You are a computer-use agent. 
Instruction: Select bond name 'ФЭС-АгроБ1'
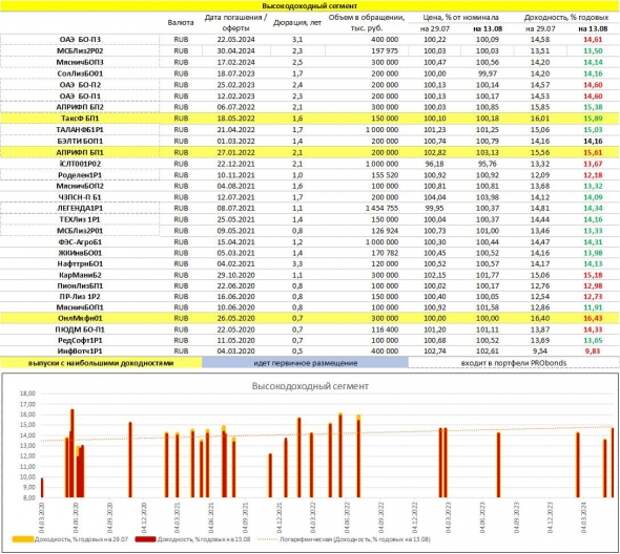[80, 242]
